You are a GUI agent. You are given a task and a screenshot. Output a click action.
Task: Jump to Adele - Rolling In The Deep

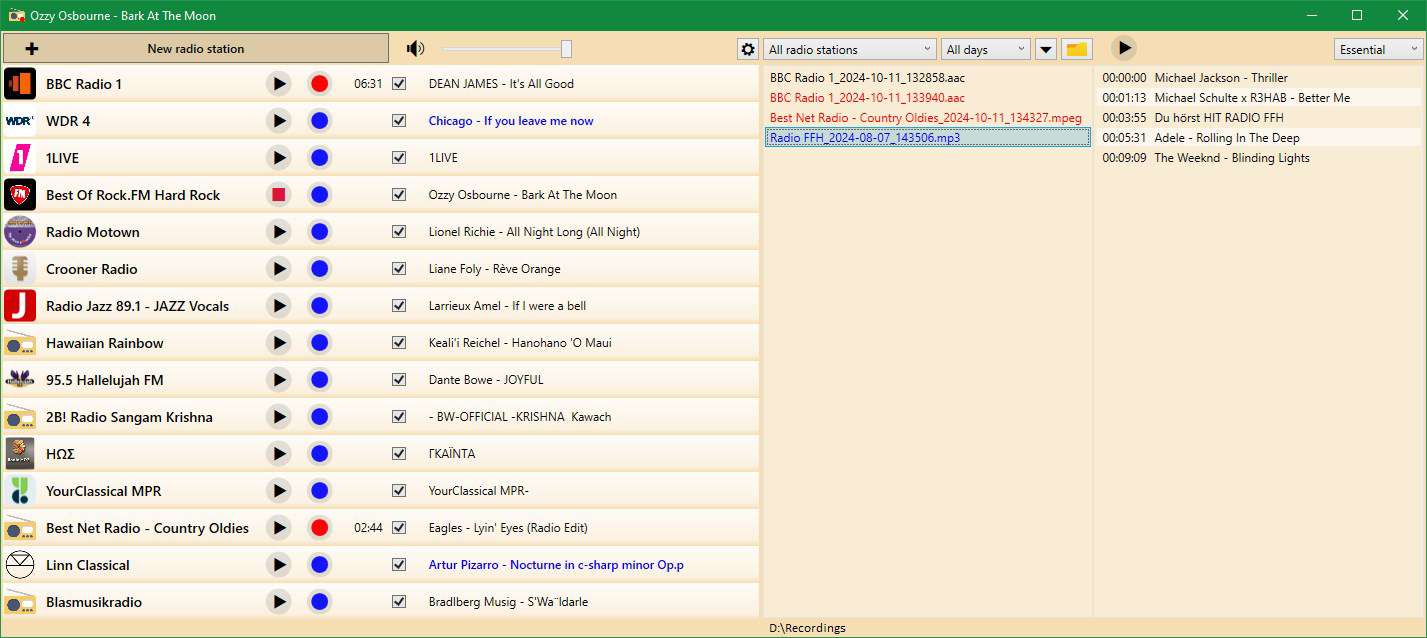tap(1258, 138)
